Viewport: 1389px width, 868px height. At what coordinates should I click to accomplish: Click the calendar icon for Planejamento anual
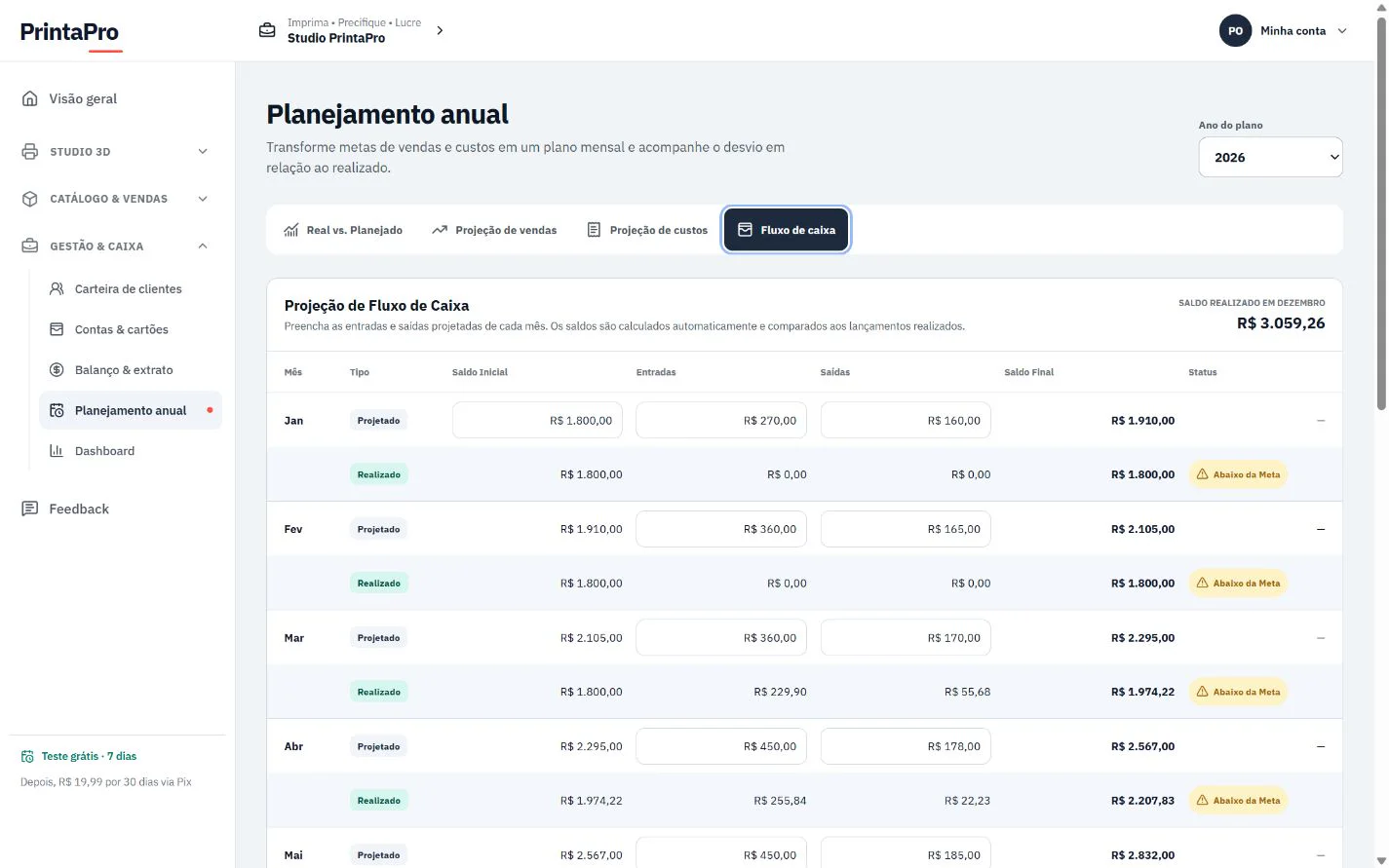click(x=57, y=410)
